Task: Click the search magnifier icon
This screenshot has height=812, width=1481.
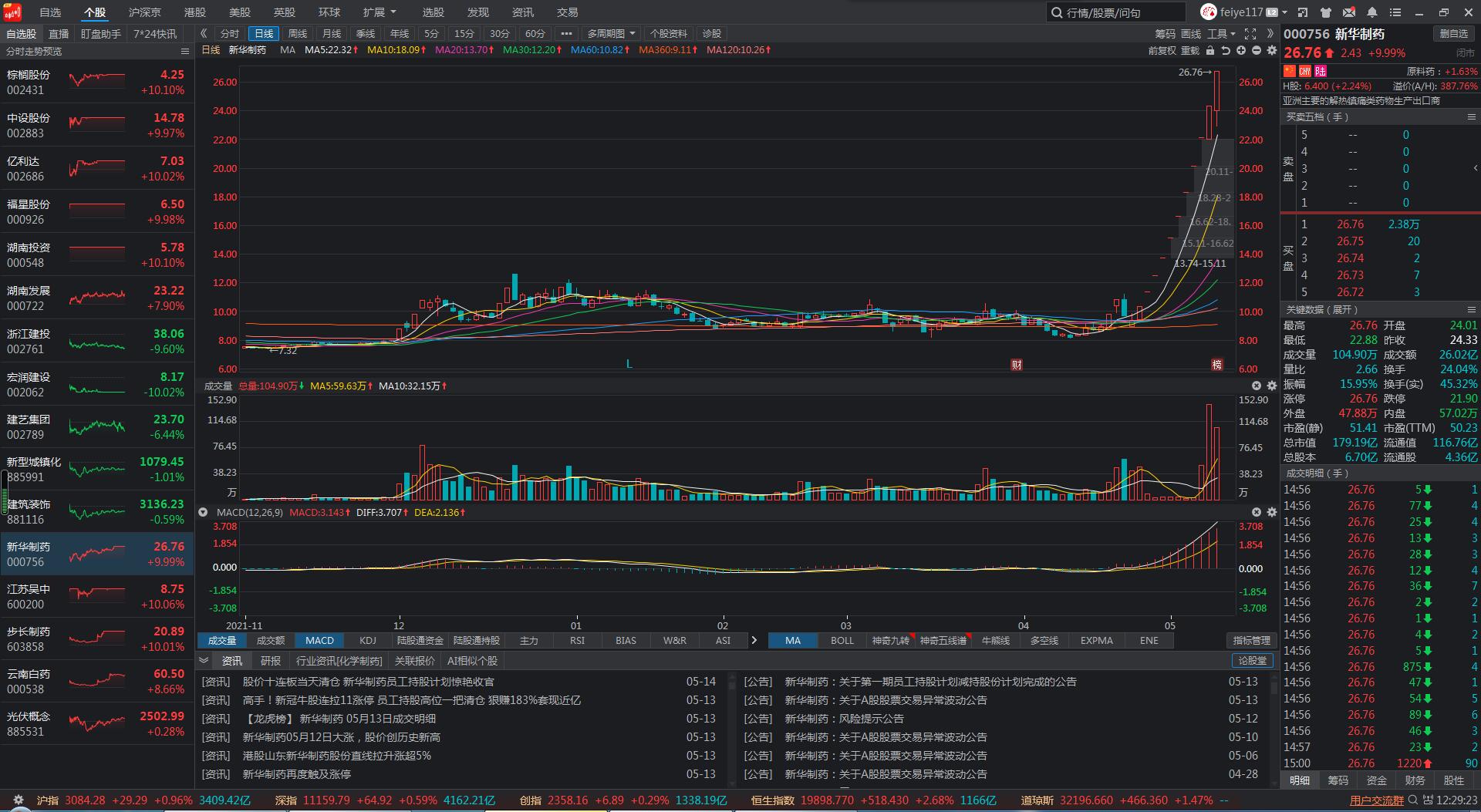Action: [x=1057, y=12]
